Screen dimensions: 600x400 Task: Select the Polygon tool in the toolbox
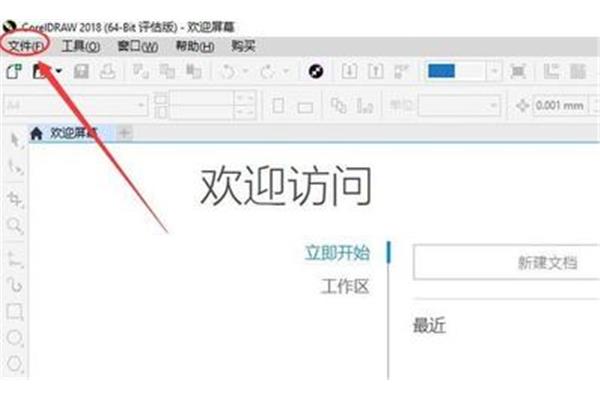(15, 364)
